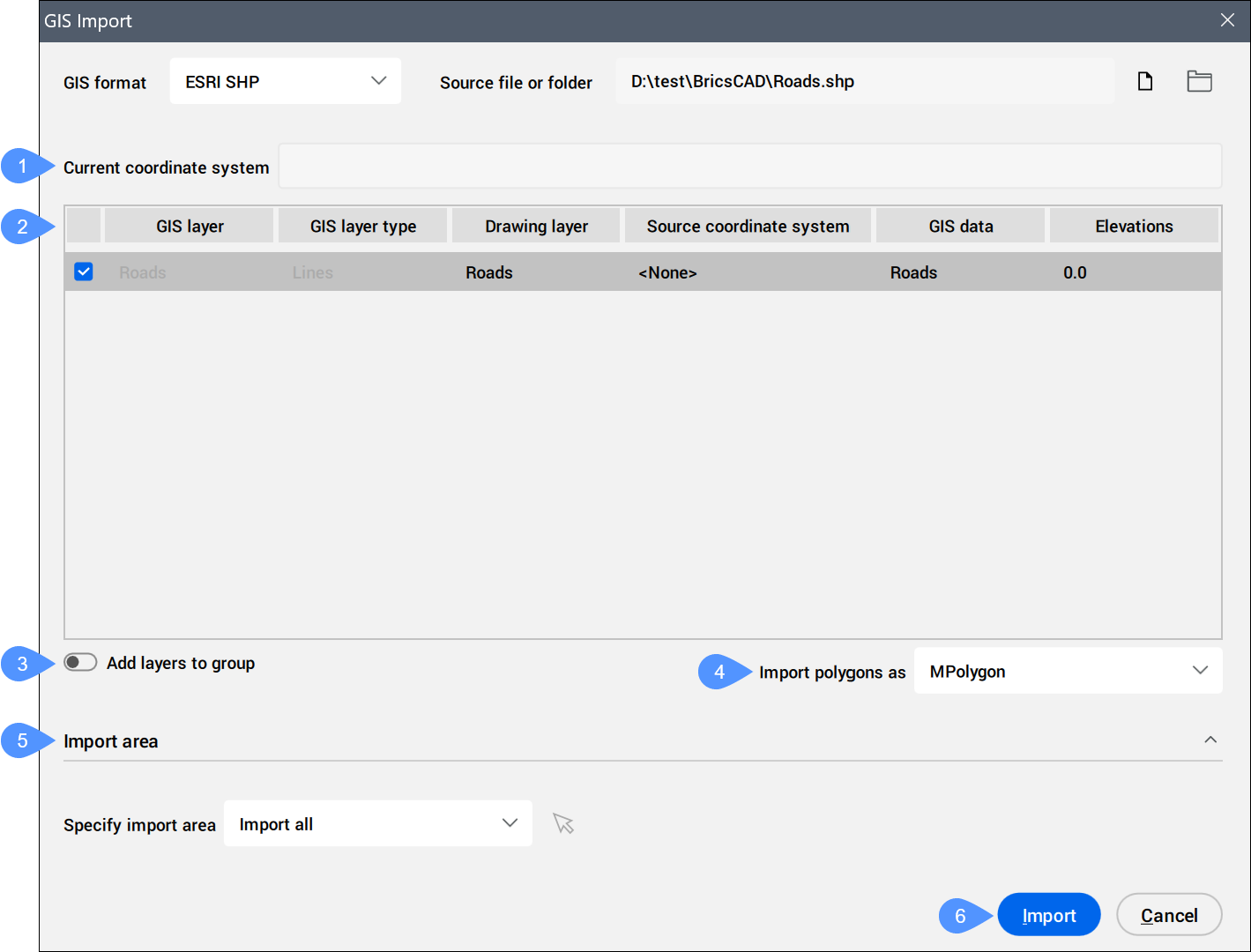Click the Current coordinate system field
The height and width of the screenshot is (952, 1251).
pyautogui.click(x=749, y=167)
